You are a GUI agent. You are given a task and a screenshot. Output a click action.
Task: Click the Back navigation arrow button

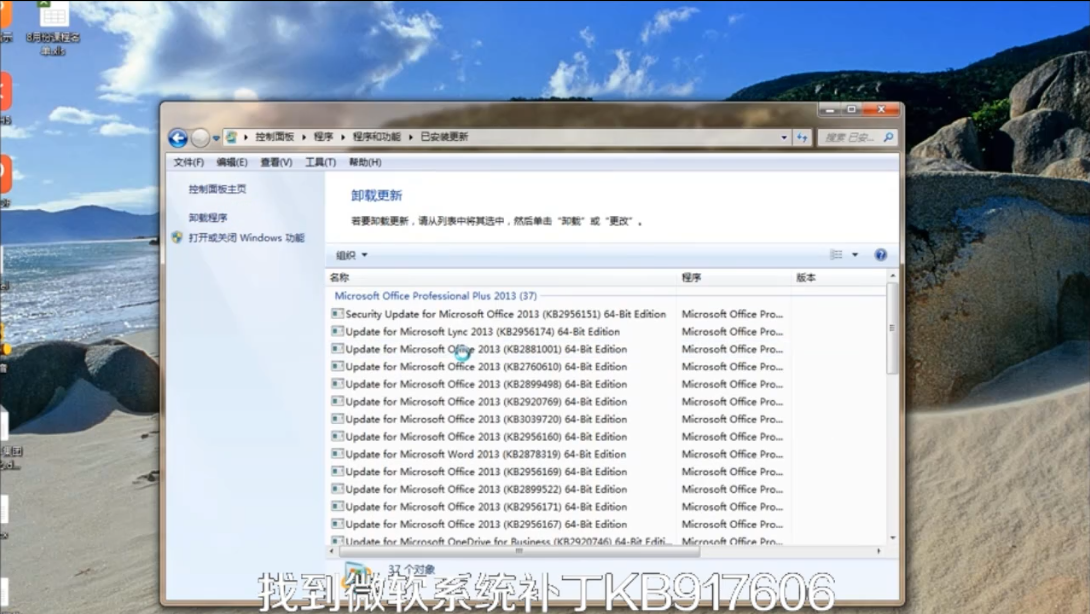click(x=178, y=138)
